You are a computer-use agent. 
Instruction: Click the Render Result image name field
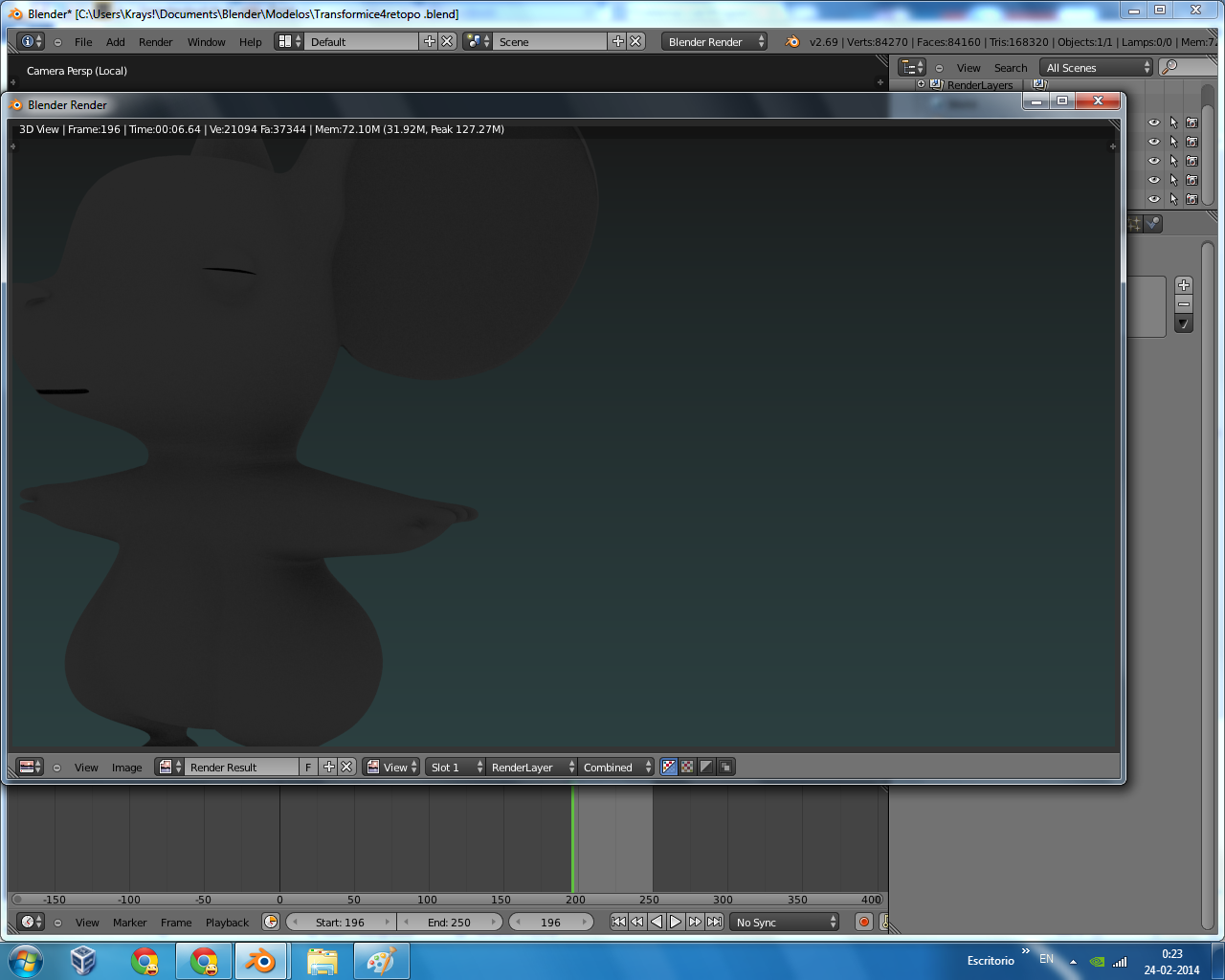pyautogui.click(x=242, y=767)
